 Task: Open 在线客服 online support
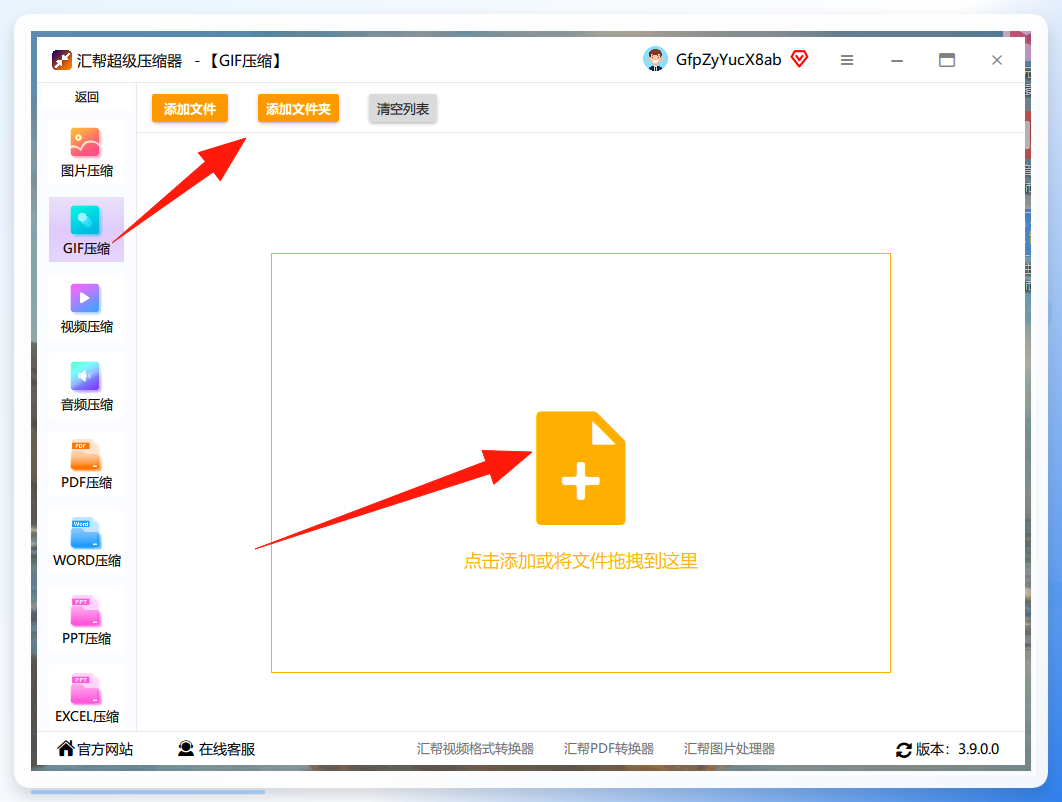(x=217, y=748)
